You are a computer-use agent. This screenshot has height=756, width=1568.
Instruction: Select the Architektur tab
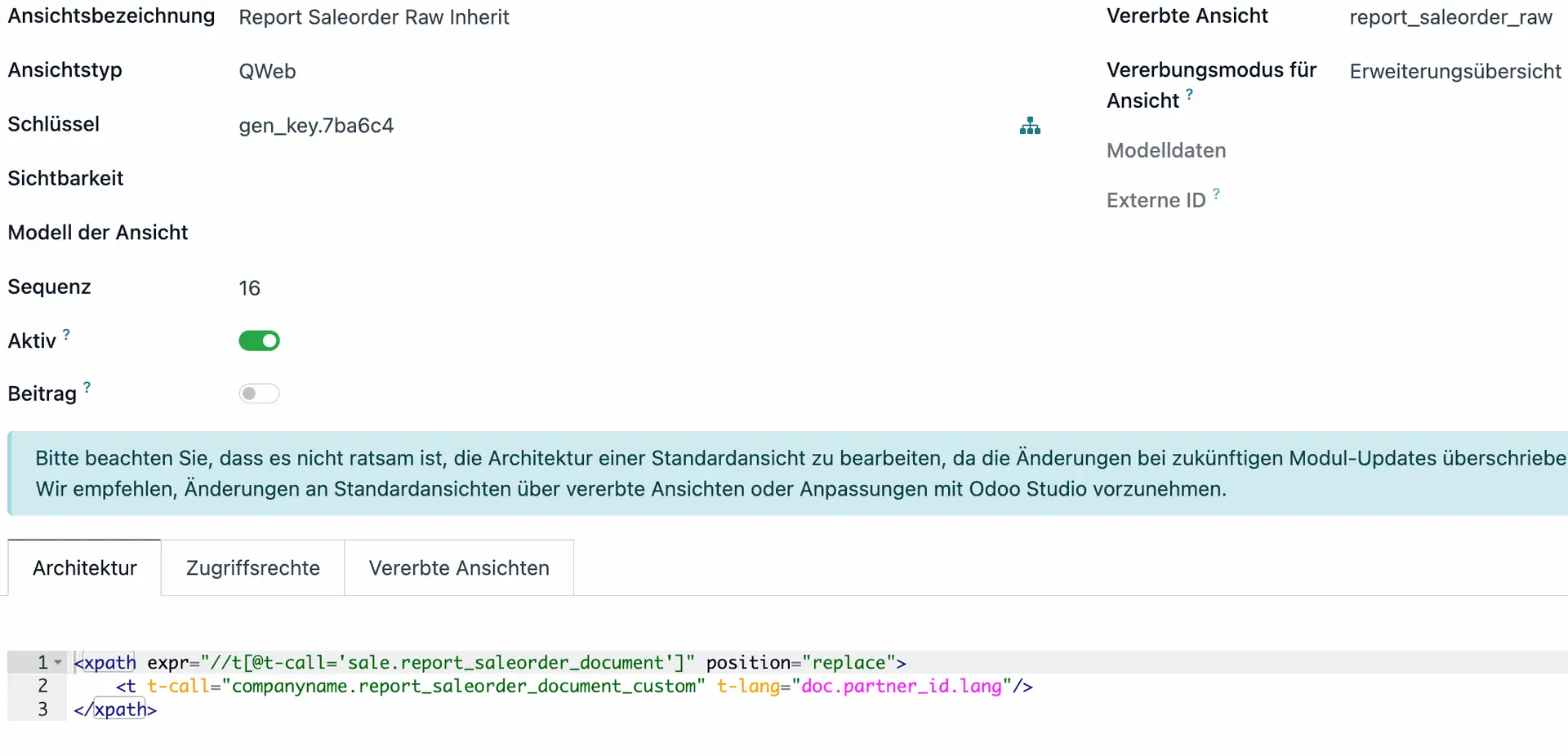click(83, 567)
